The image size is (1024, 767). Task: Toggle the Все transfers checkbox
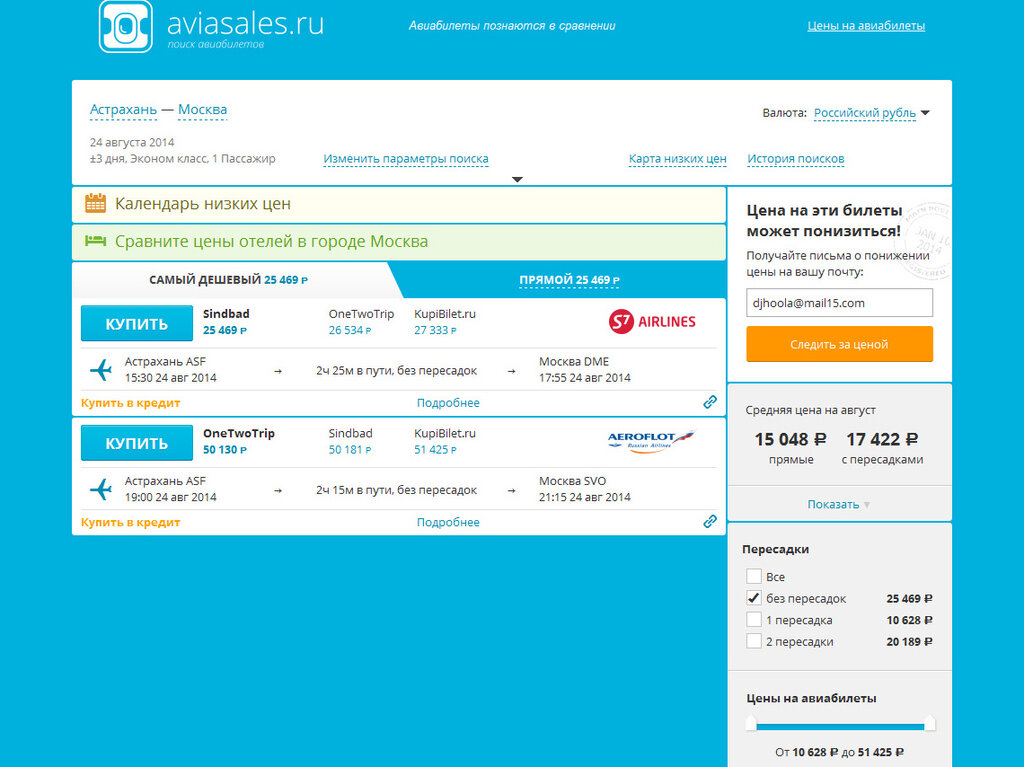pos(754,576)
